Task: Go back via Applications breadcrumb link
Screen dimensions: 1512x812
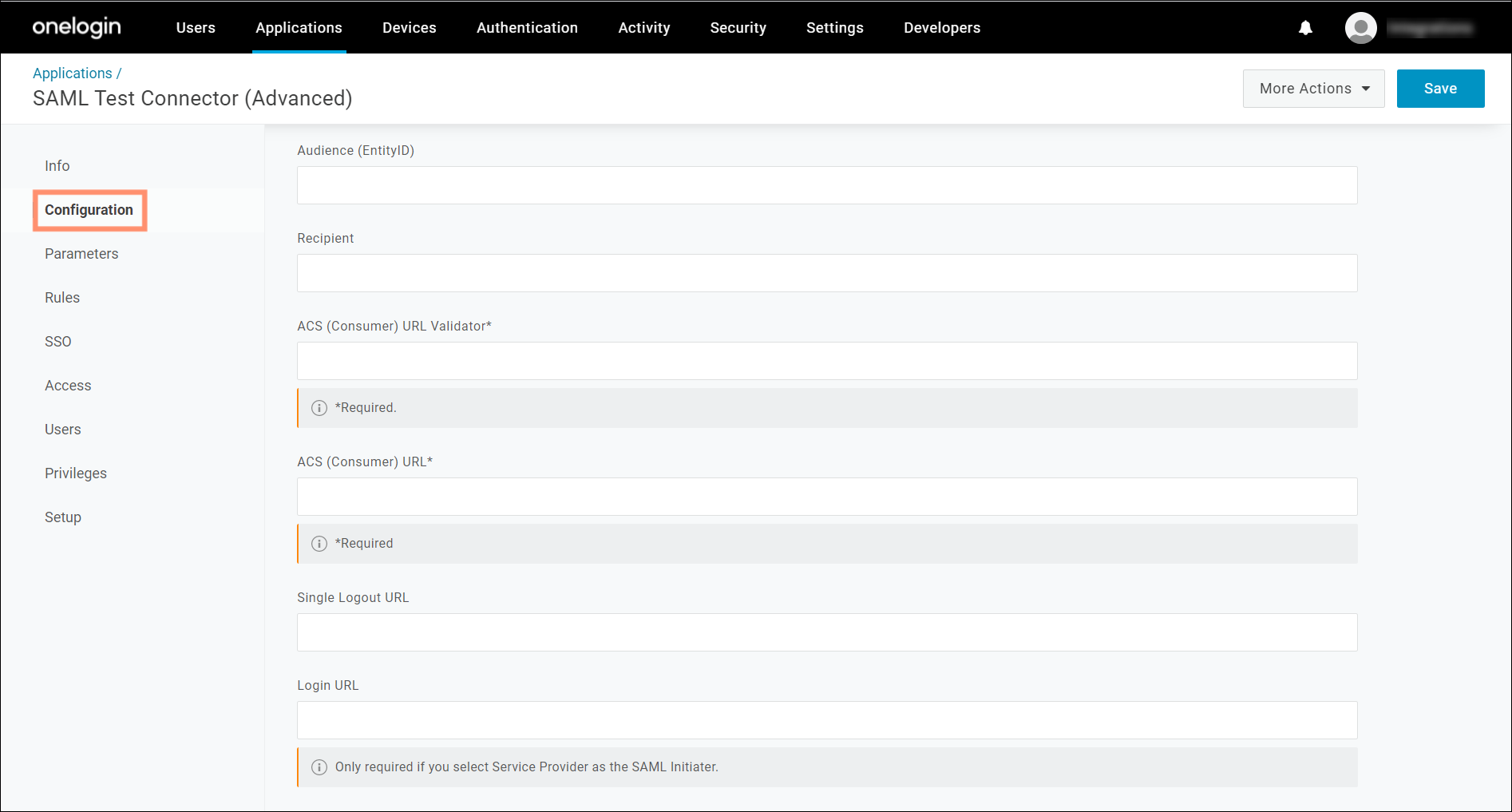Action: [73, 73]
